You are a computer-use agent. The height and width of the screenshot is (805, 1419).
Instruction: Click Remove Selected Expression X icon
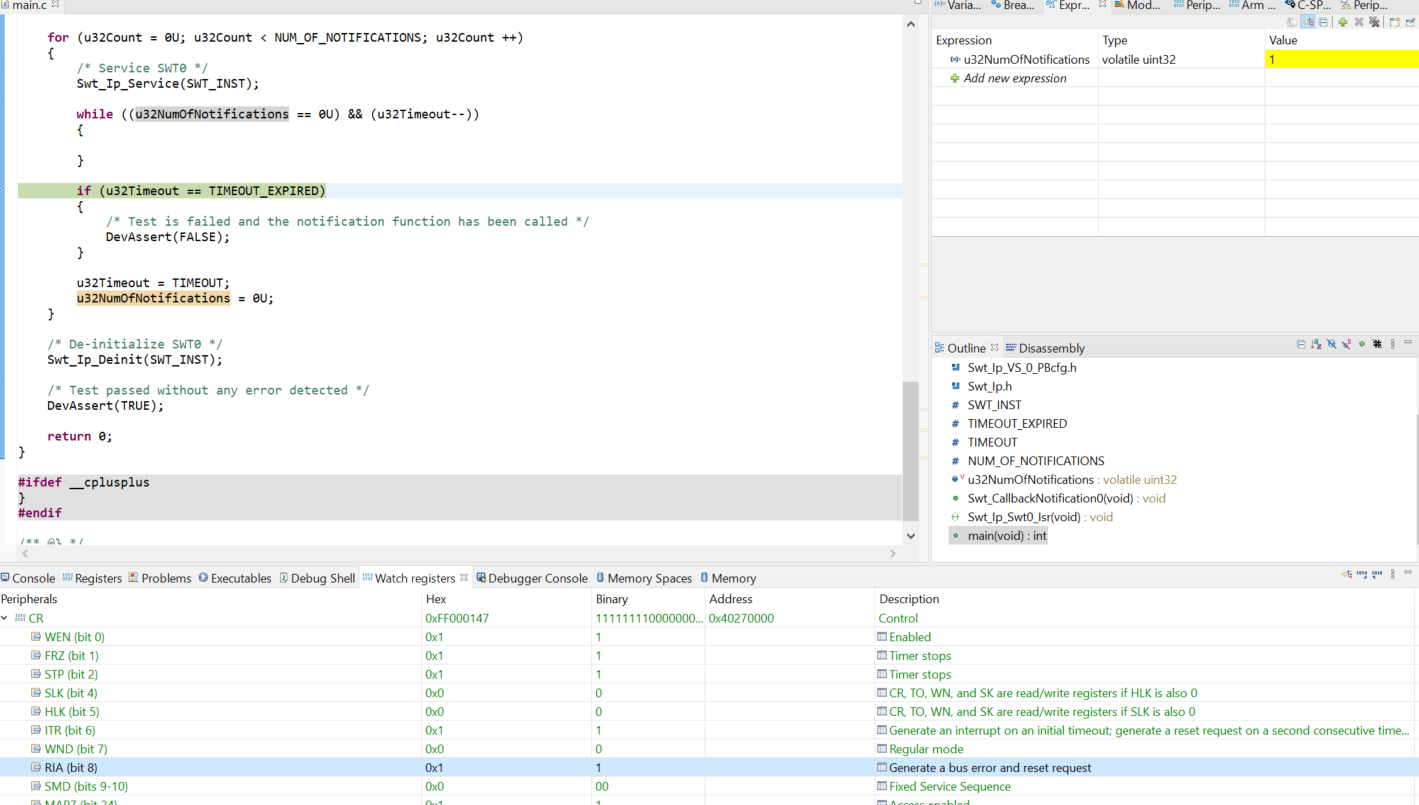click(1359, 22)
